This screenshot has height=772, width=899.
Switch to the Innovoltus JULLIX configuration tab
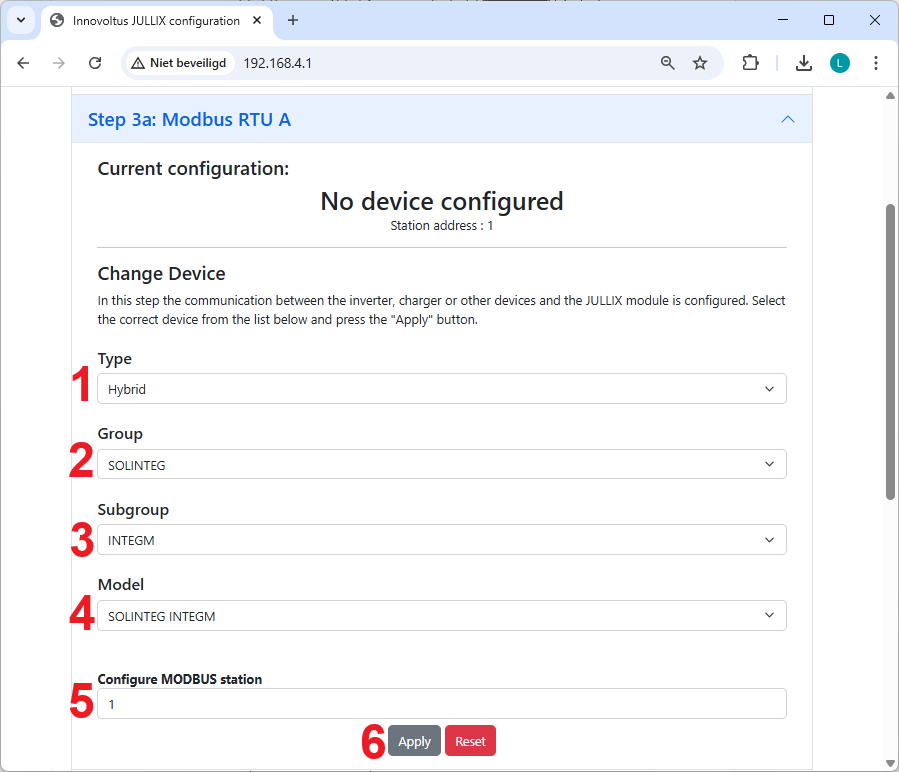(155, 20)
